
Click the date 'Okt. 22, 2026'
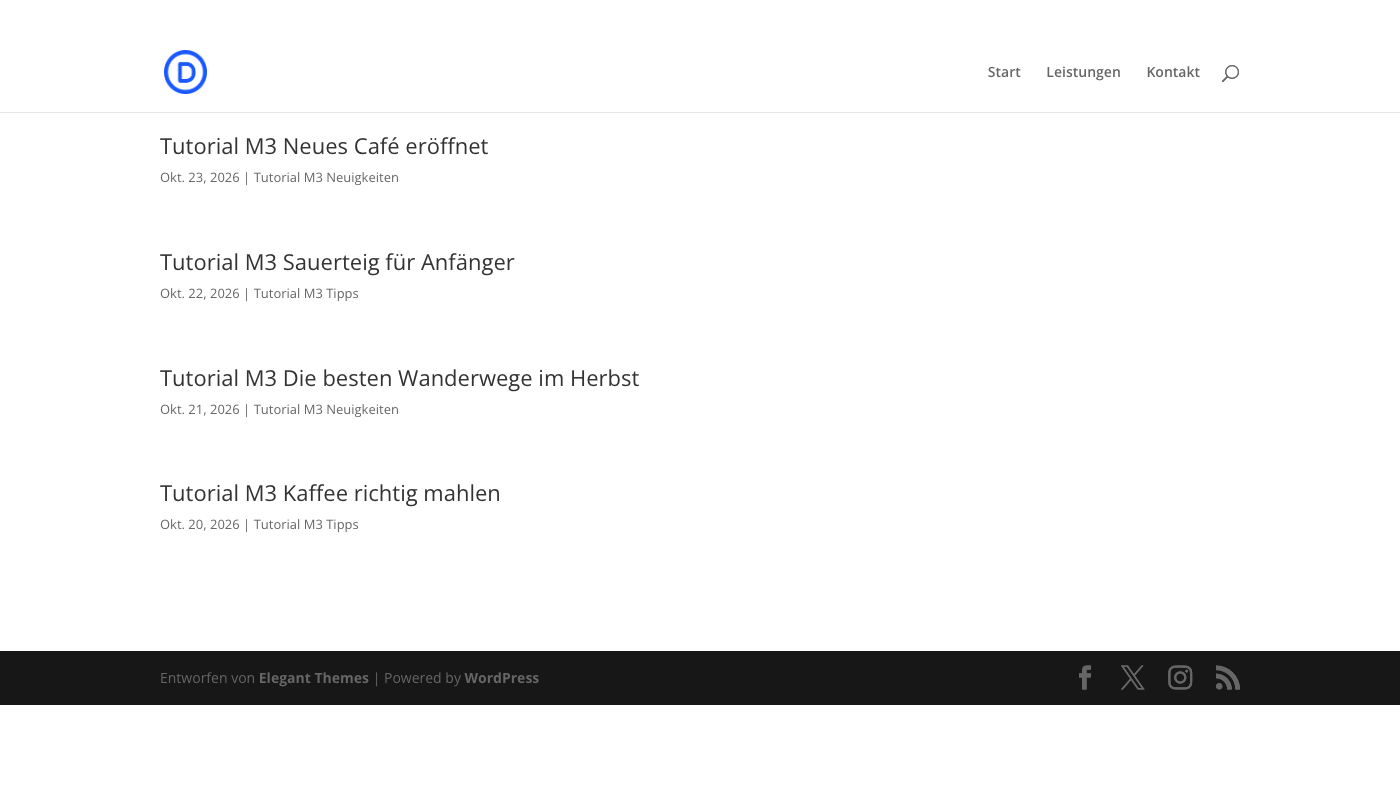point(200,293)
